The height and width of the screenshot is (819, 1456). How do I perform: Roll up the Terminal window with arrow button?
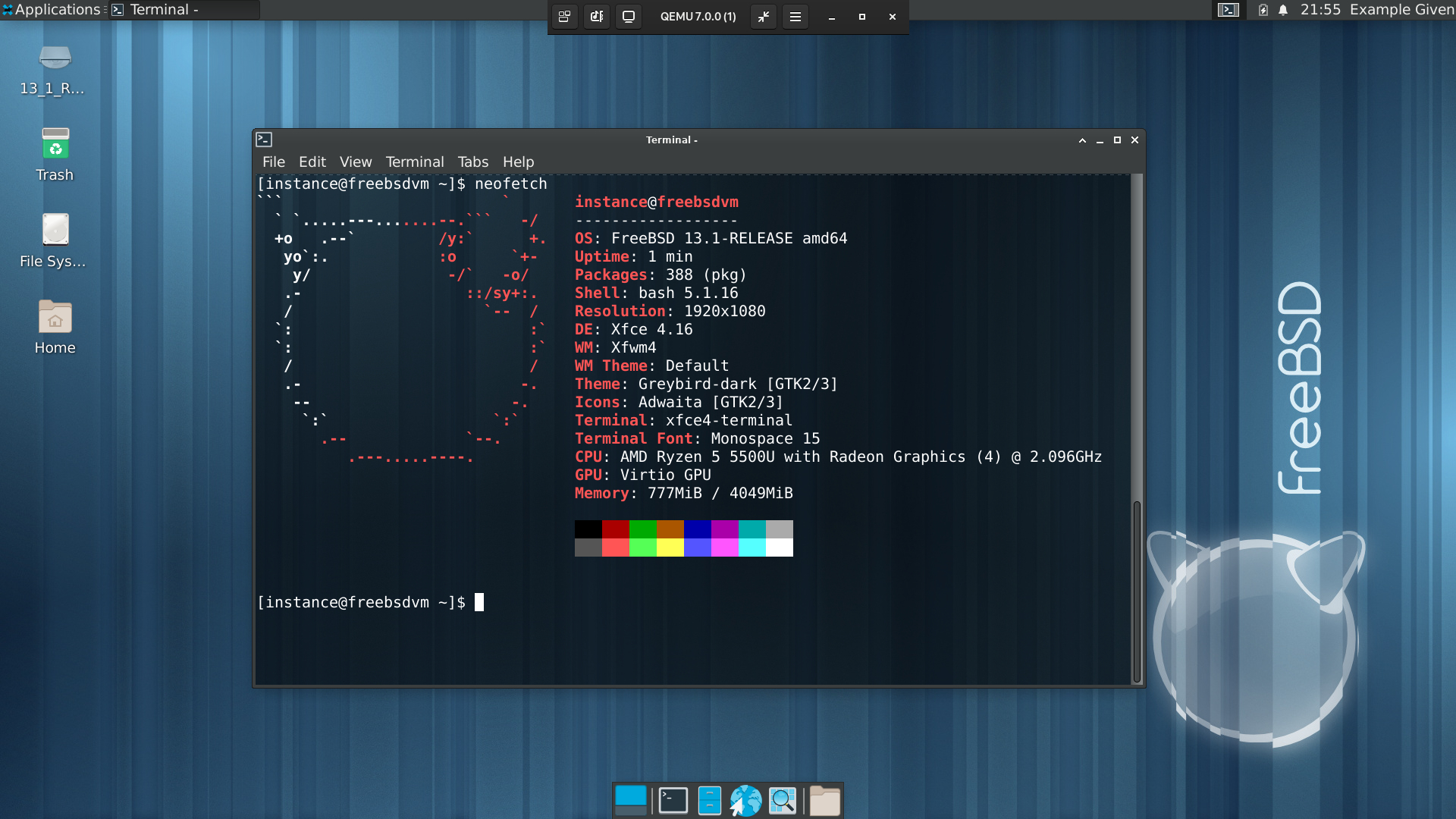pos(1082,140)
